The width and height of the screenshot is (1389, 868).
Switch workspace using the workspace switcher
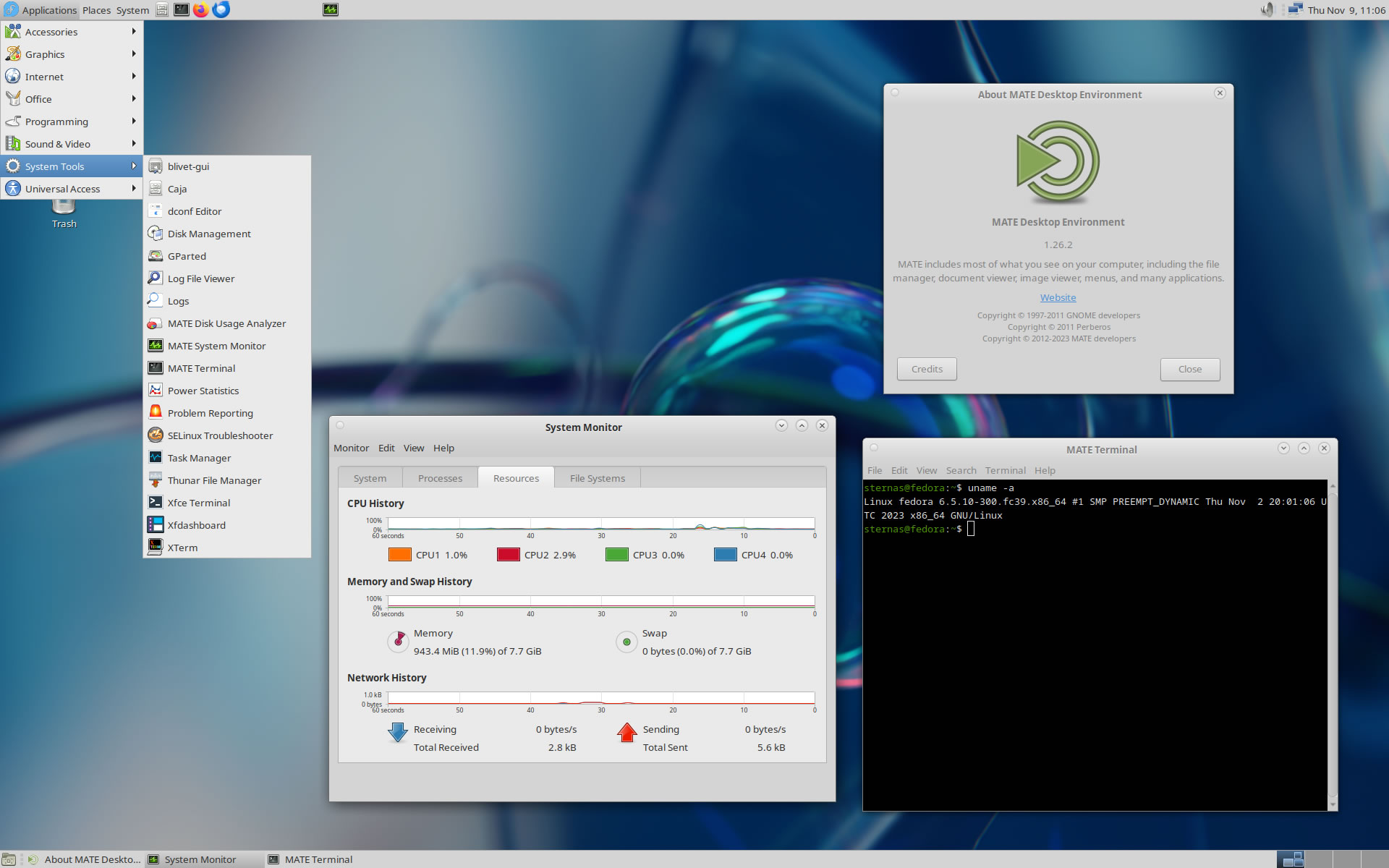(x=1332, y=859)
